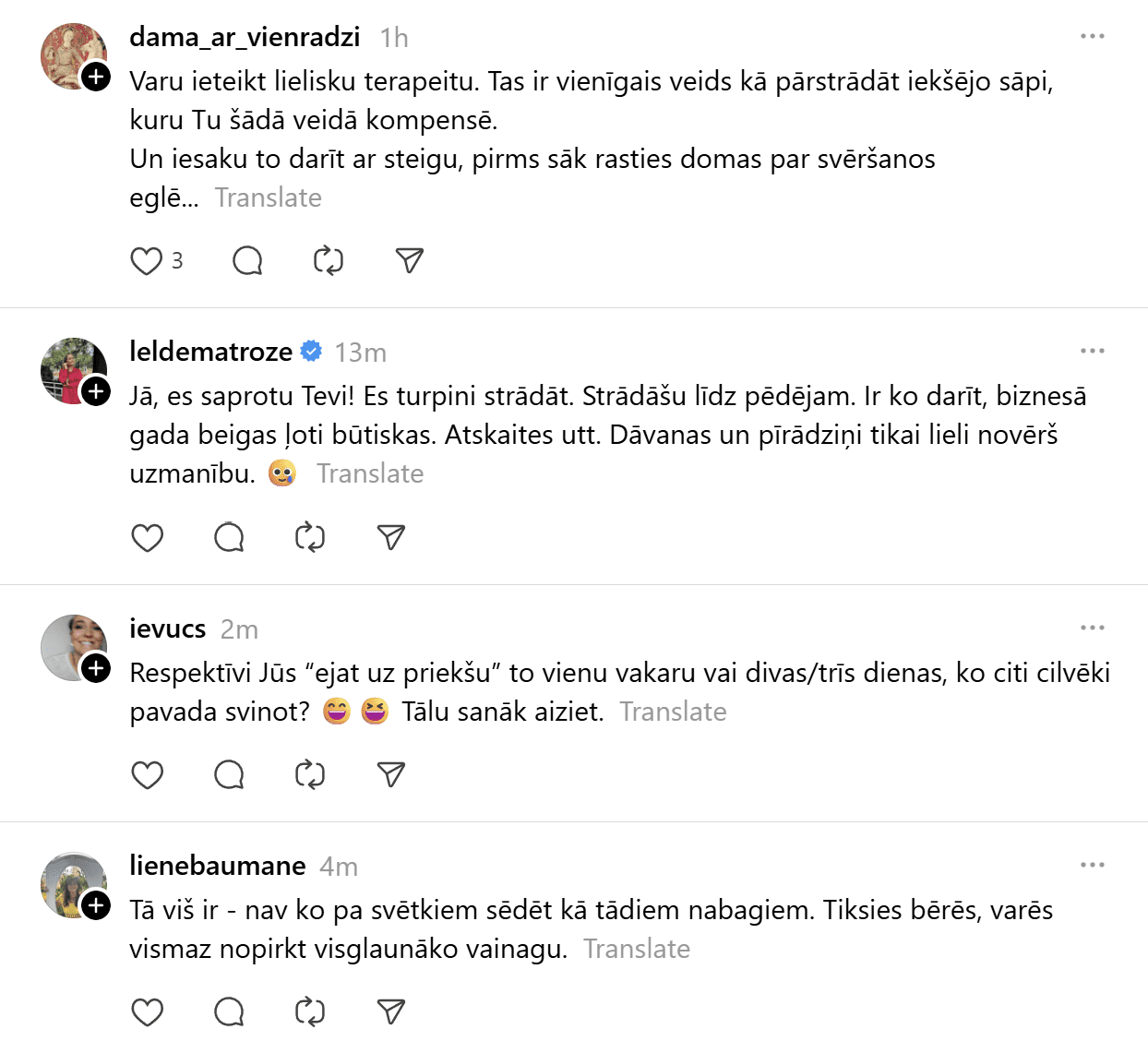The width and height of the screenshot is (1148, 1041).
Task: Like the lienebaumane comment
Action: point(147,1011)
